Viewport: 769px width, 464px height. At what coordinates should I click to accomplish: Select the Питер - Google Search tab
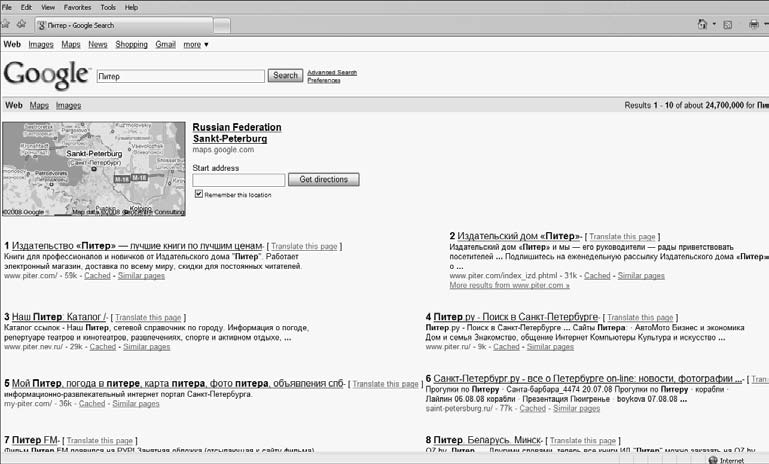click(124, 26)
